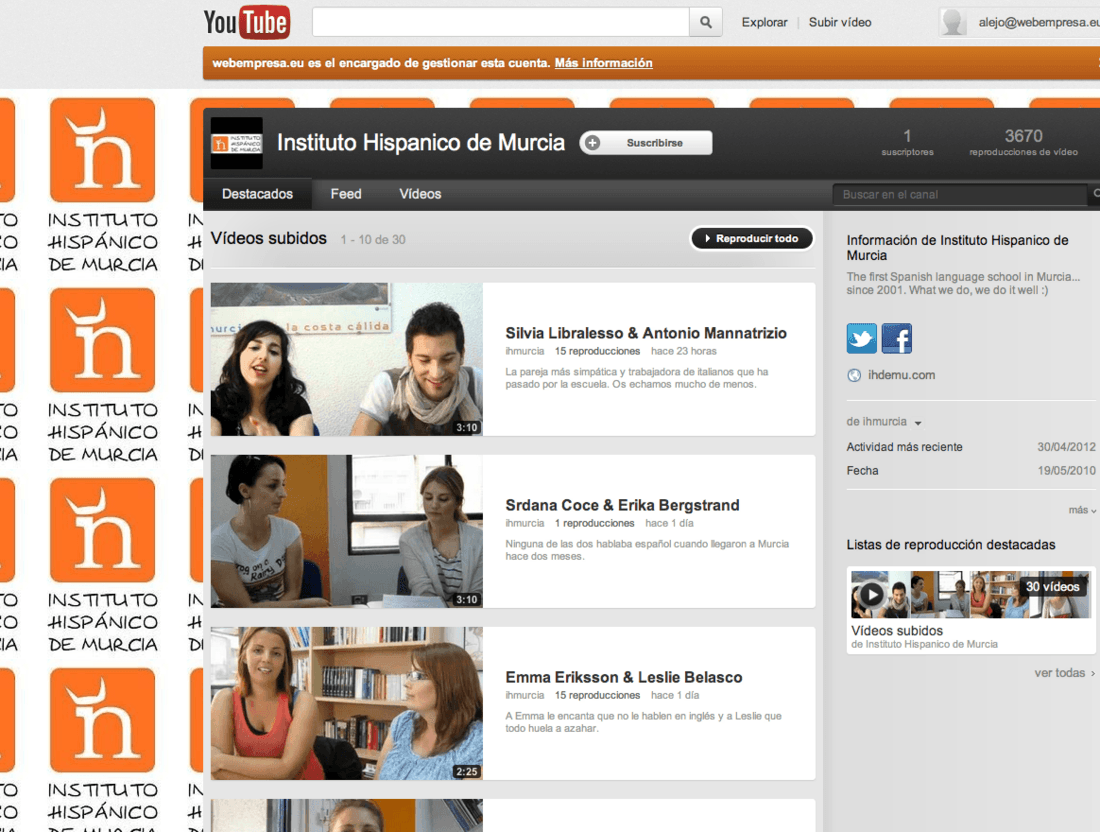Click the '30 vídeos' playlist badge
Screen dimensions: 1100x832
1052,586
